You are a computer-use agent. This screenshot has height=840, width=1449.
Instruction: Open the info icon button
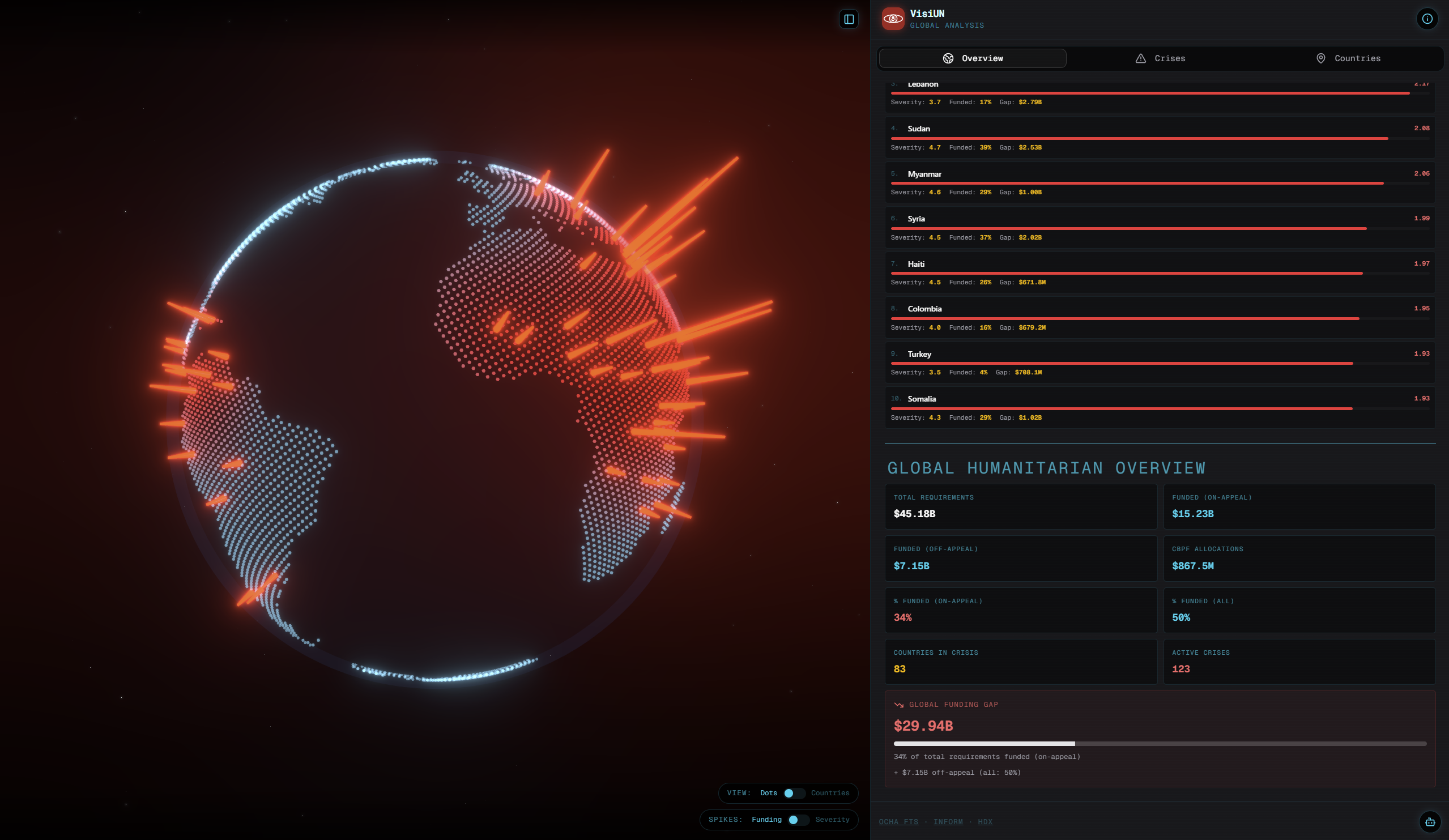1426,19
